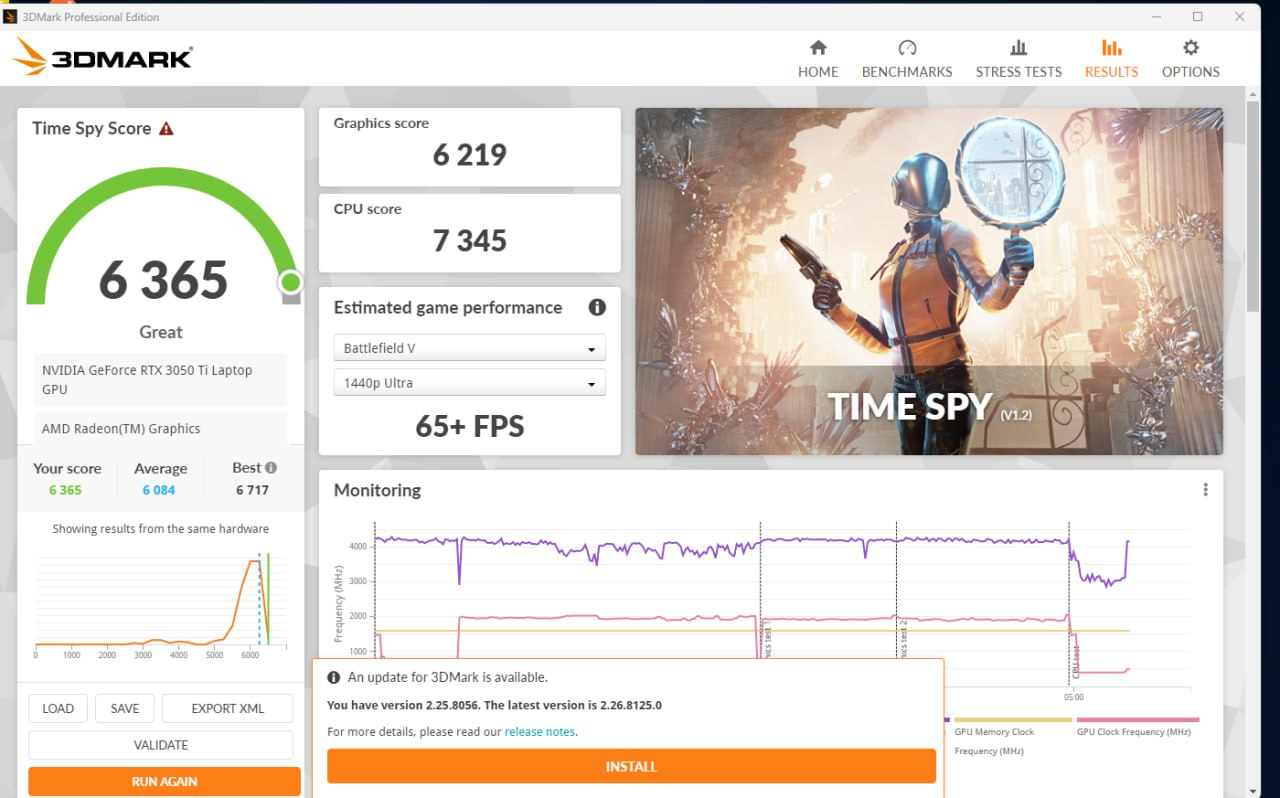The height and width of the screenshot is (798, 1280).
Task: Open the Monitoring panel three-dot menu
Action: (1205, 489)
